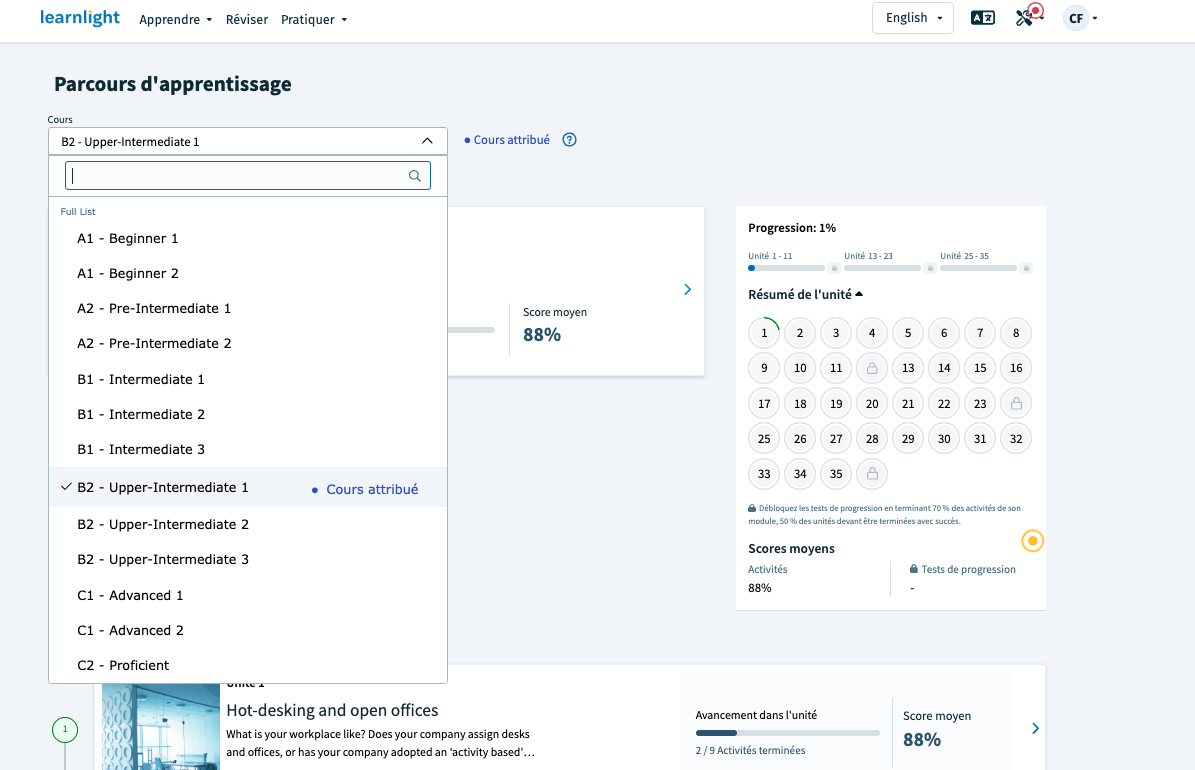This screenshot has width=1195, height=770.
Task: Click the CF user avatar
Action: coord(1075,18)
